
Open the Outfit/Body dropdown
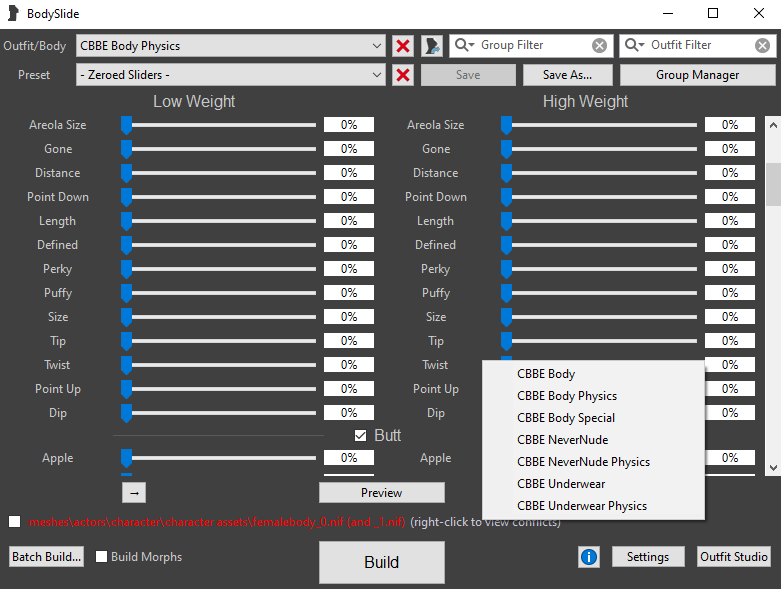click(x=231, y=46)
